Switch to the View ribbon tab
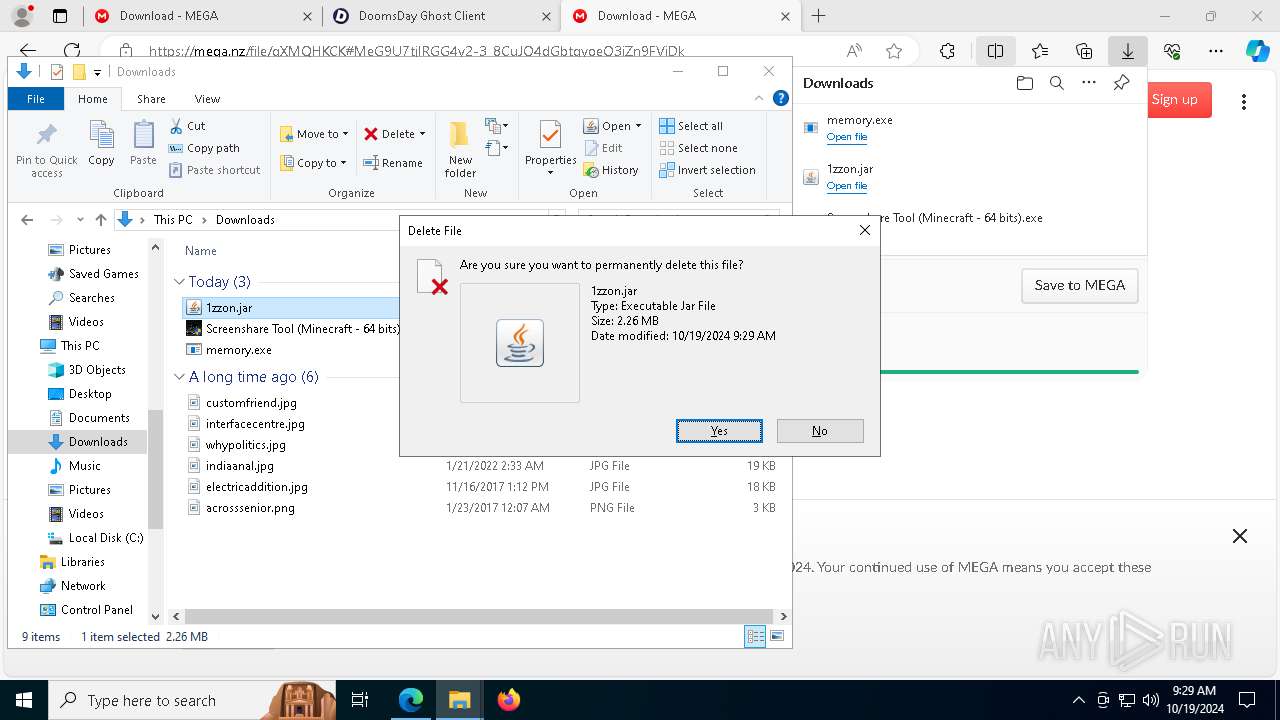The height and width of the screenshot is (720, 1280). click(x=207, y=99)
